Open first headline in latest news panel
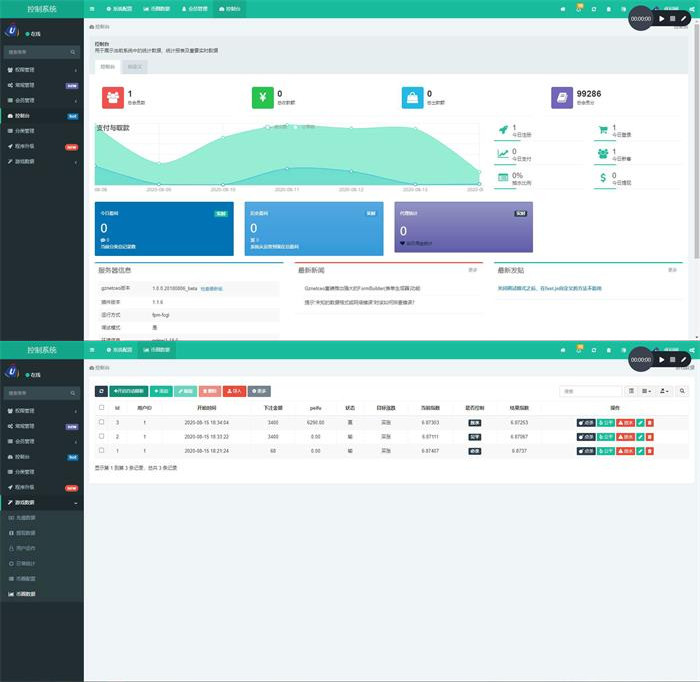The width and height of the screenshot is (700, 682). pyautogui.click(x=362, y=288)
